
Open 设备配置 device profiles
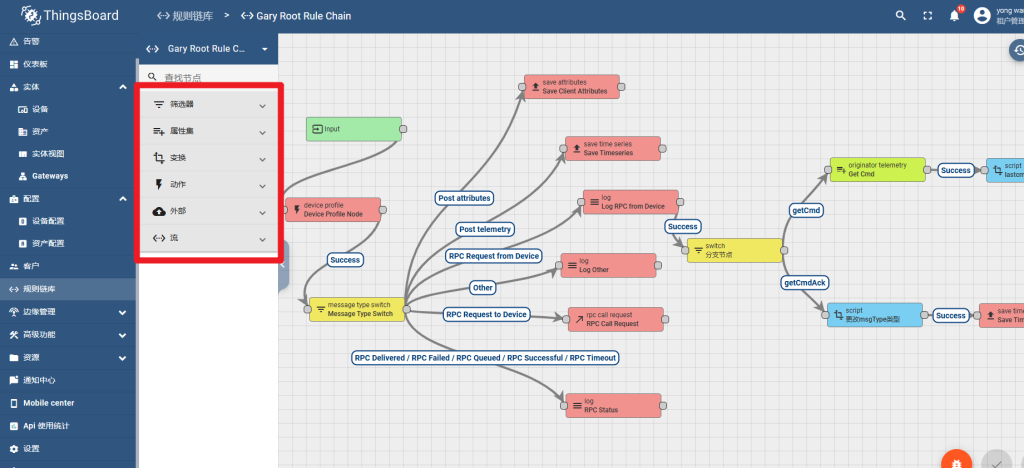[69, 221]
